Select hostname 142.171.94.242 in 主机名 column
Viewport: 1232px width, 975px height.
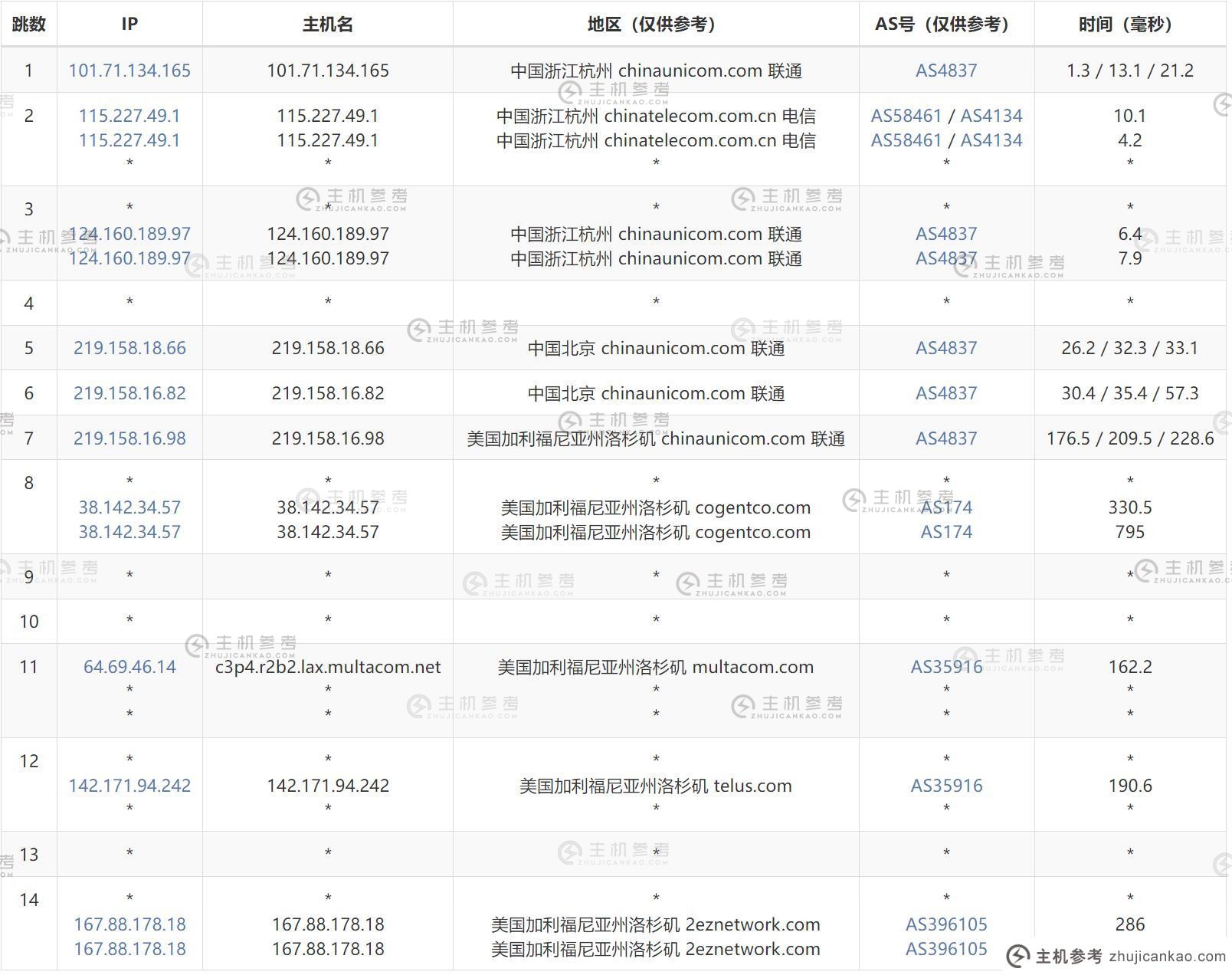(328, 786)
